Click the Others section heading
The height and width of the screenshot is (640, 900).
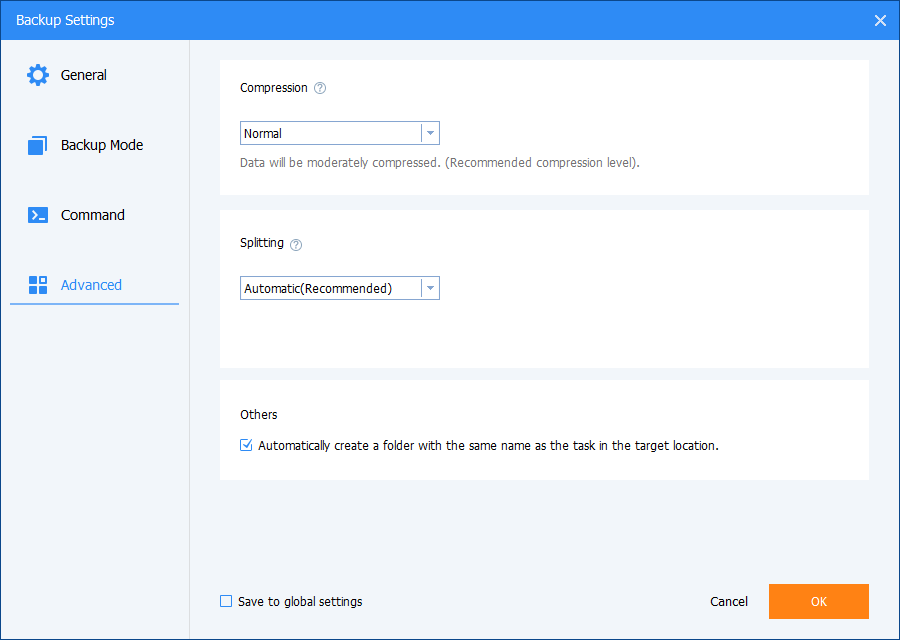coord(259,414)
